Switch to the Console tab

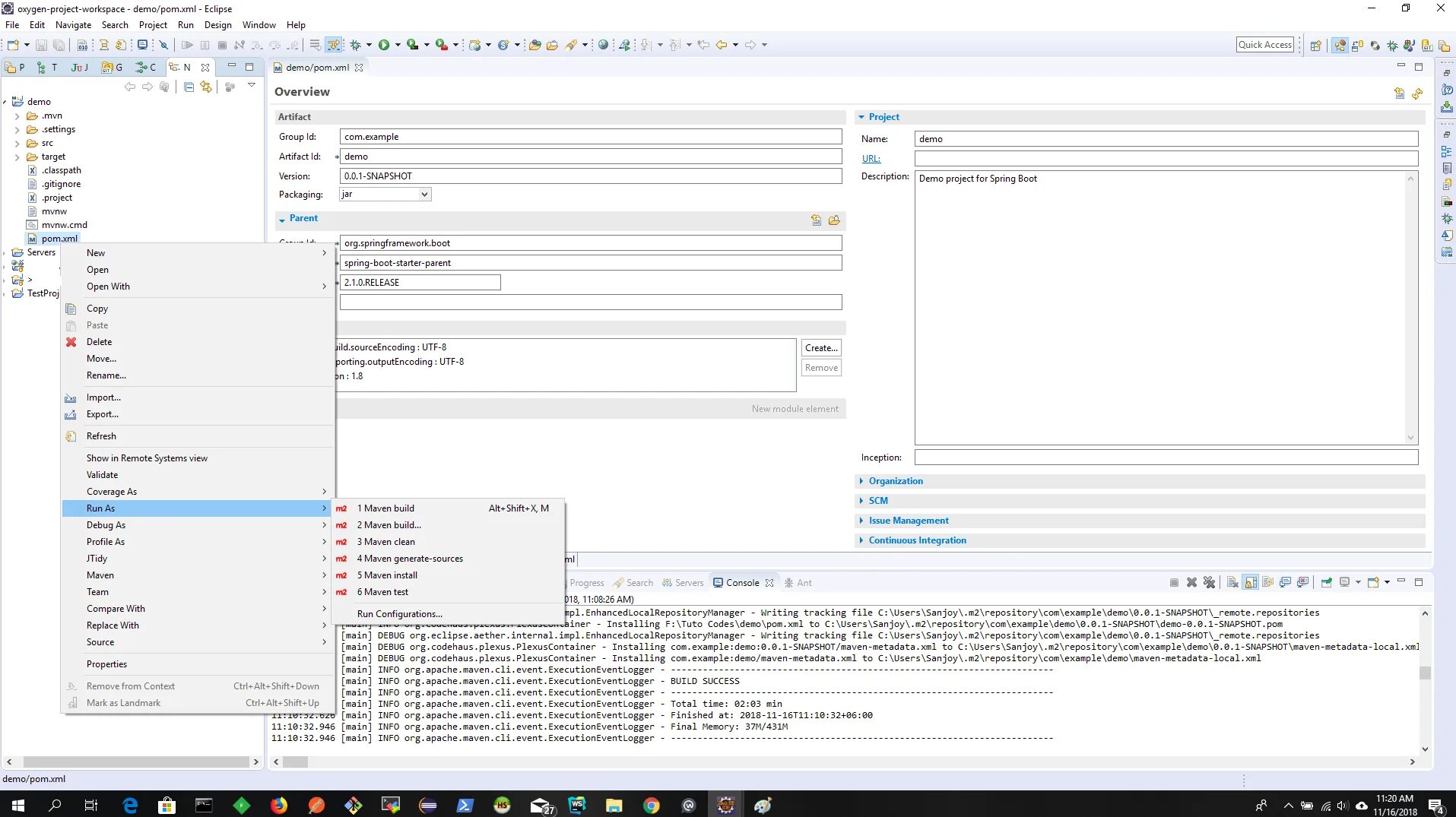click(742, 583)
